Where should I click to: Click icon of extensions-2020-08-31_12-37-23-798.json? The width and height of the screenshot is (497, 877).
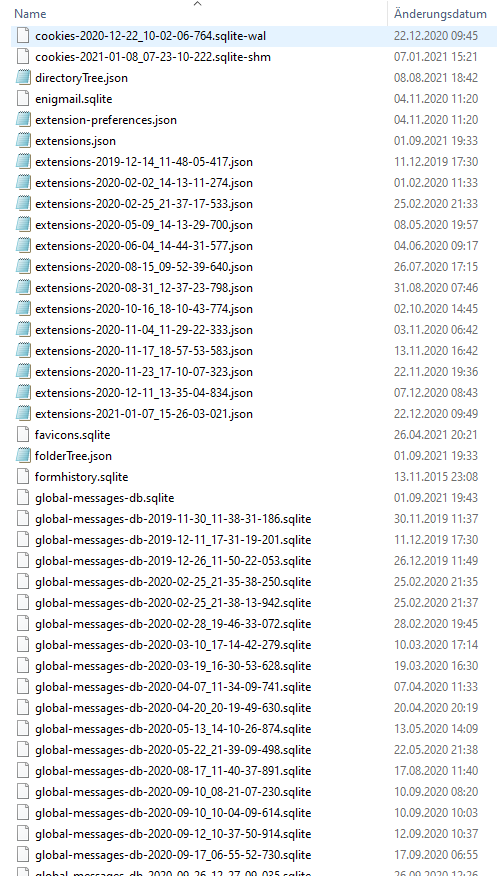(x=22, y=288)
